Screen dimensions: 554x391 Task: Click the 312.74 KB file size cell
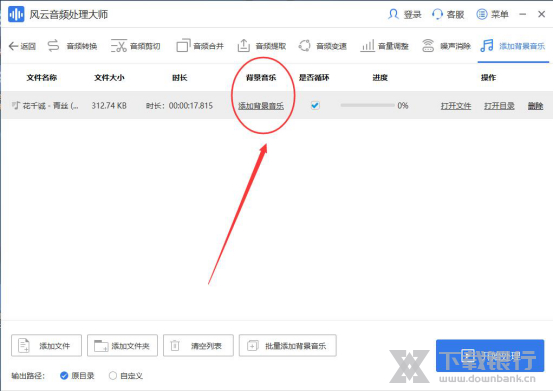[x=109, y=106]
